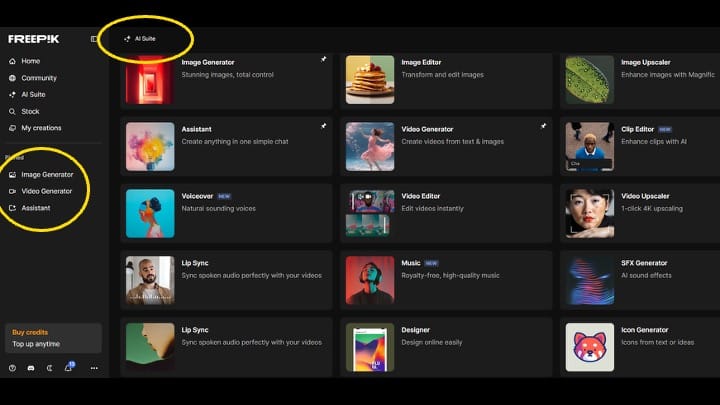Click the help icon in the sidebar footer
This screenshot has height=405, width=720.
[x=12, y=368]
